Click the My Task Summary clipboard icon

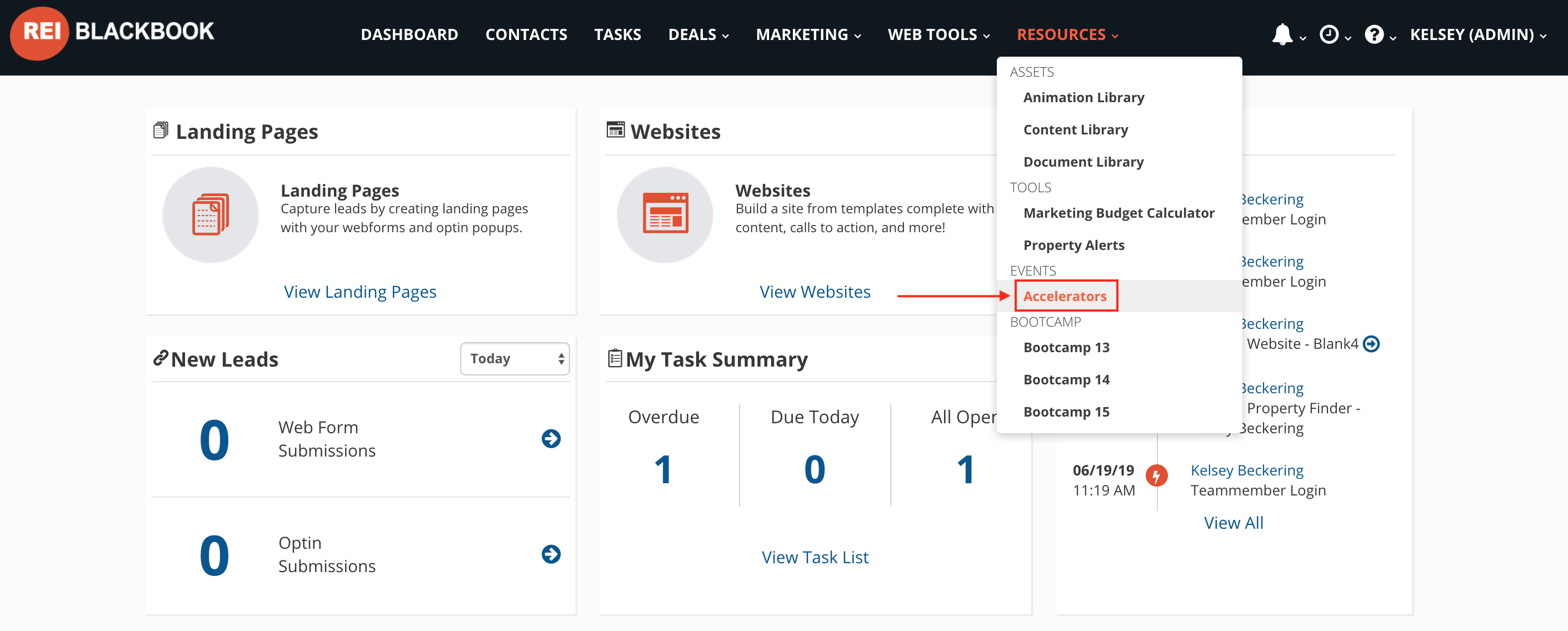615,358
